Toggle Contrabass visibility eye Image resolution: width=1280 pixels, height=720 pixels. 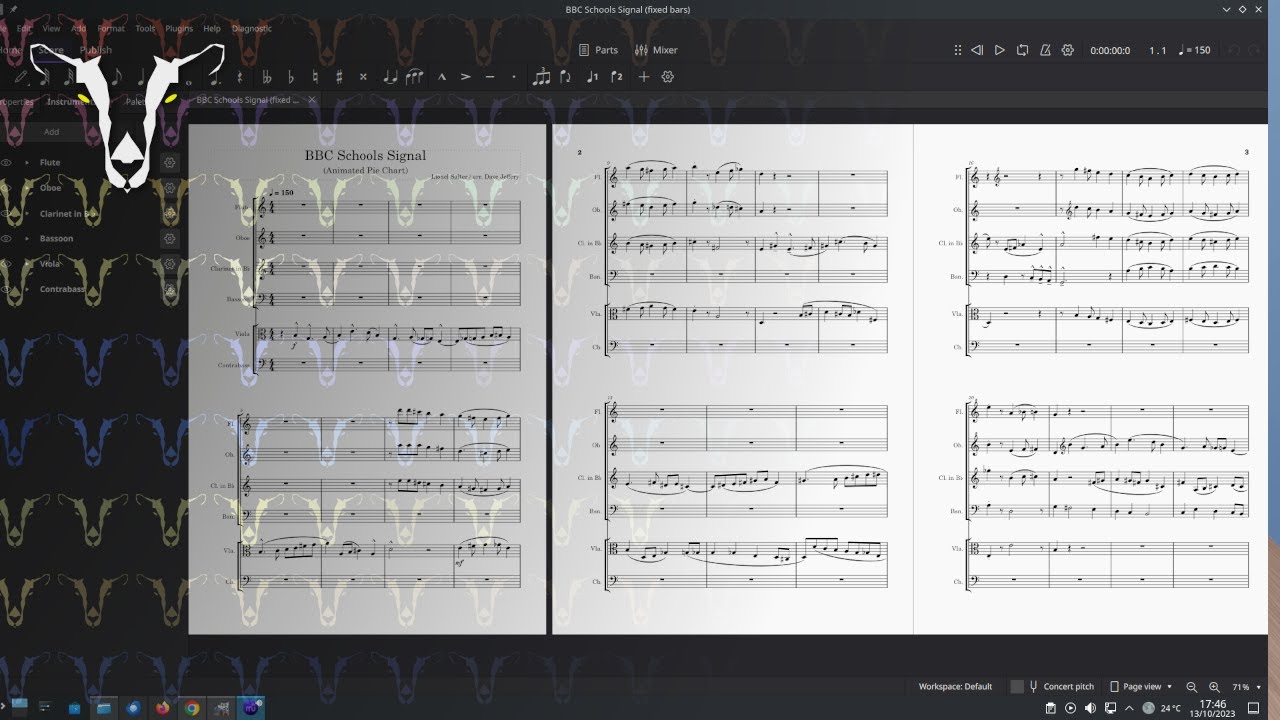(7, 289)
